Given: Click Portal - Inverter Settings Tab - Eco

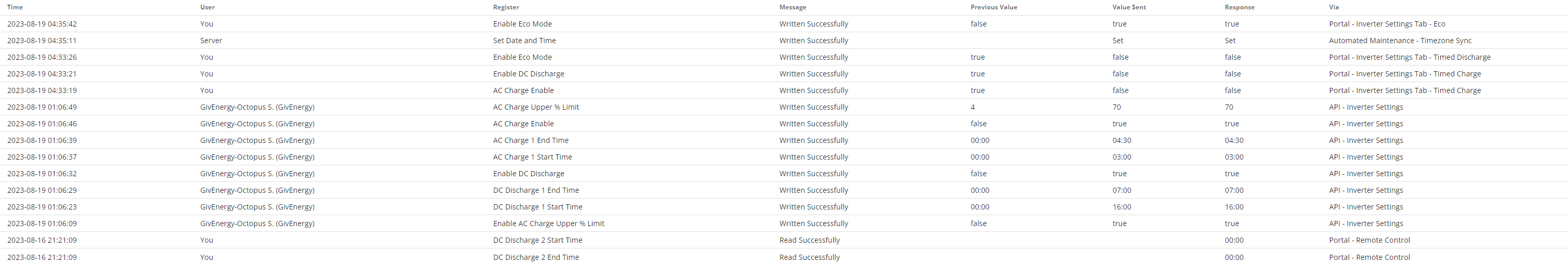Looking at the screenshot, I should [x=1387, y=24].
